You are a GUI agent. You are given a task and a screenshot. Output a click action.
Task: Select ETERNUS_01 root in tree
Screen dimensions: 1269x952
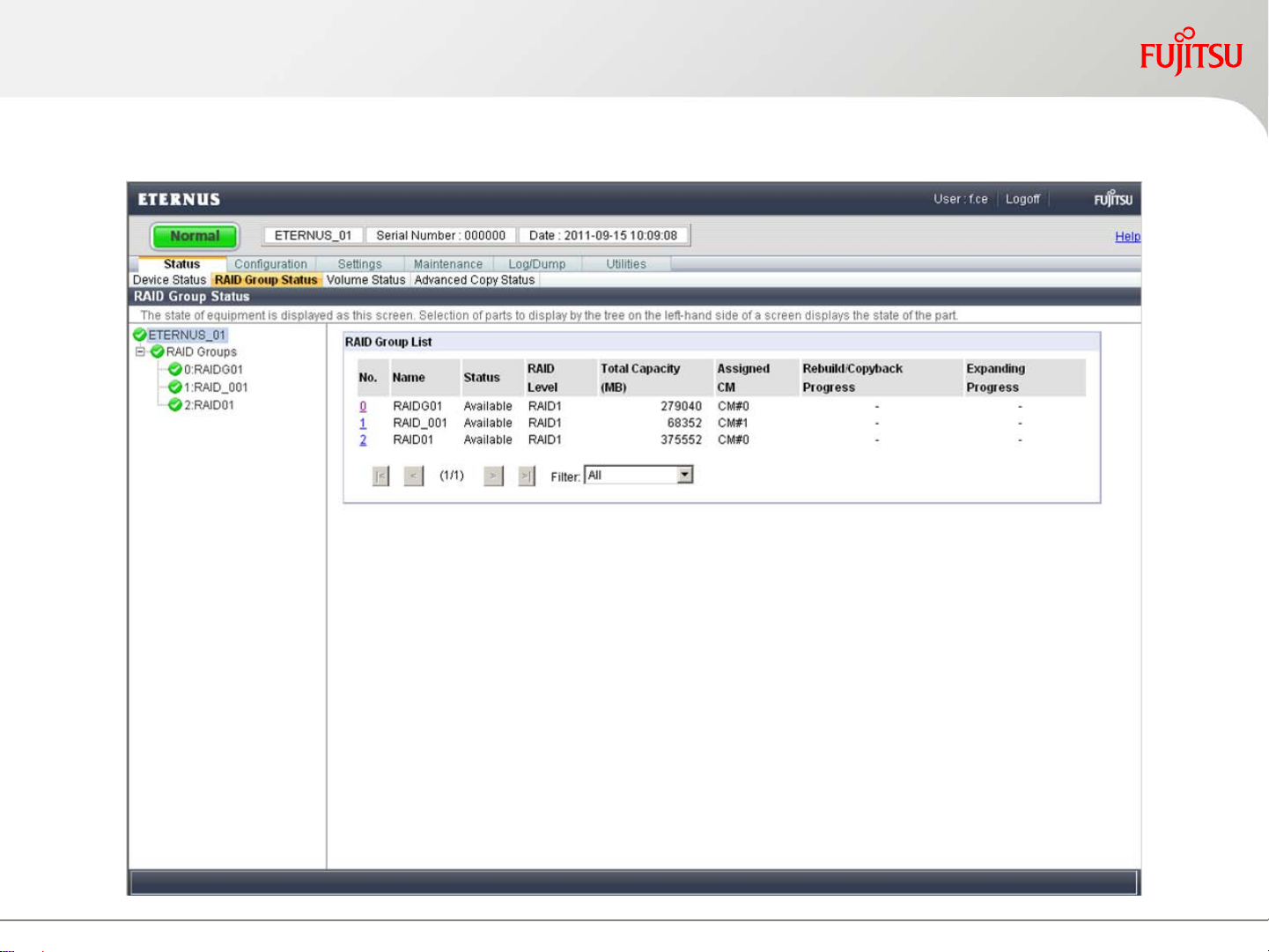187,335
